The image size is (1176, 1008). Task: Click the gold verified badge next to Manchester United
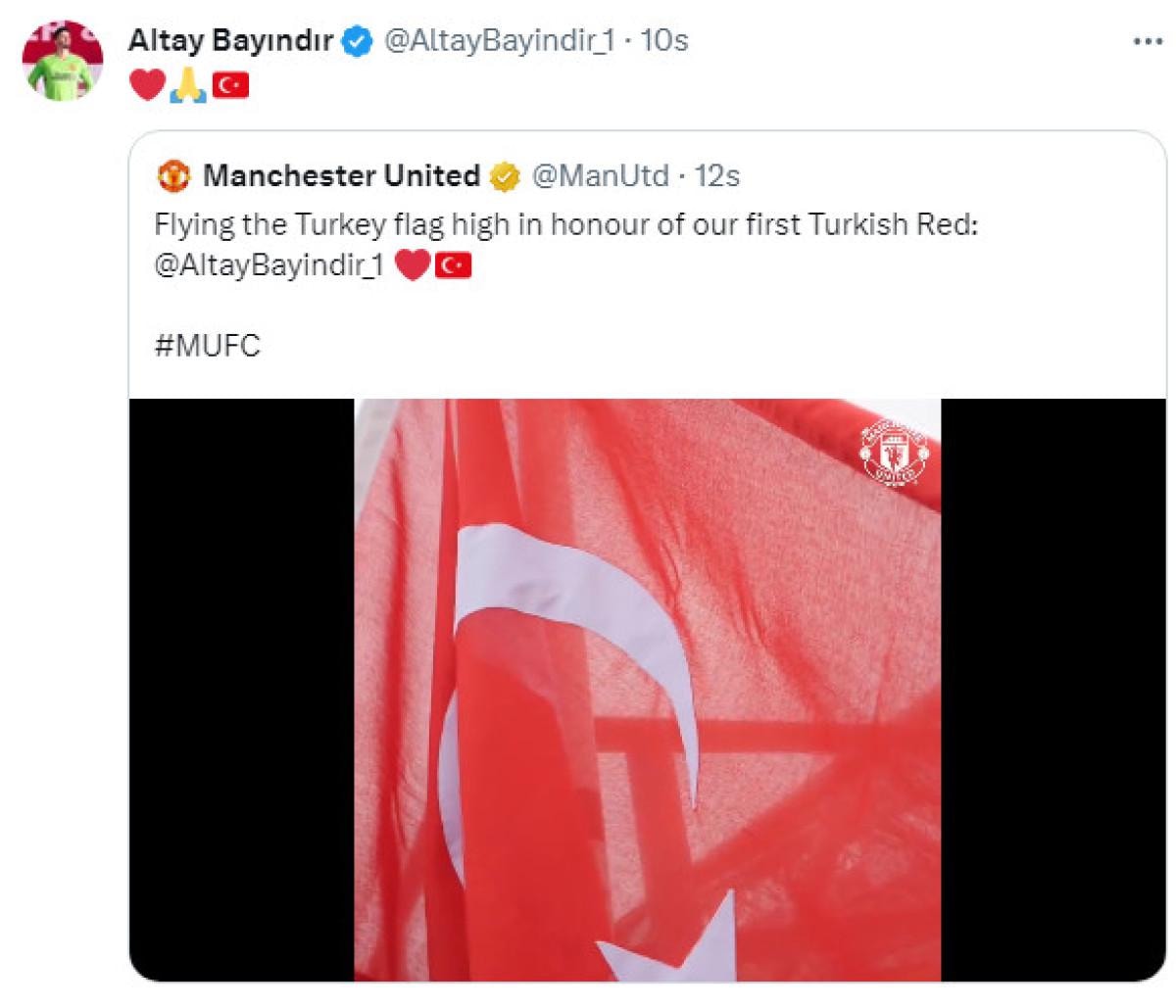[504, 176]
